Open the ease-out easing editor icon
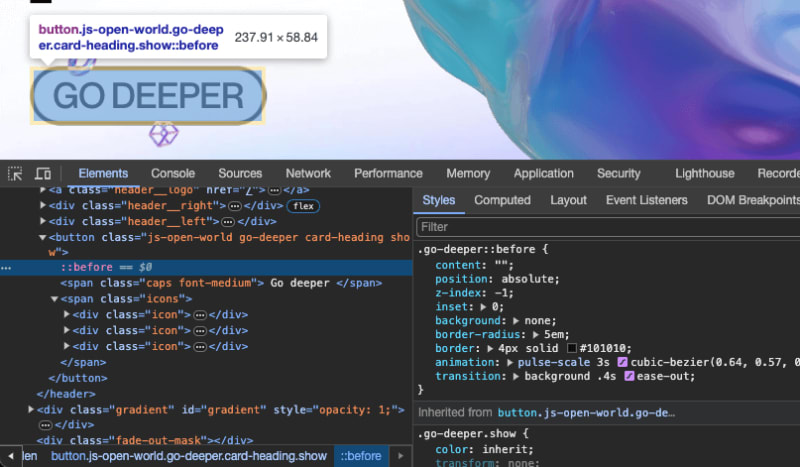The image size is (800, 467). [630, 376]
